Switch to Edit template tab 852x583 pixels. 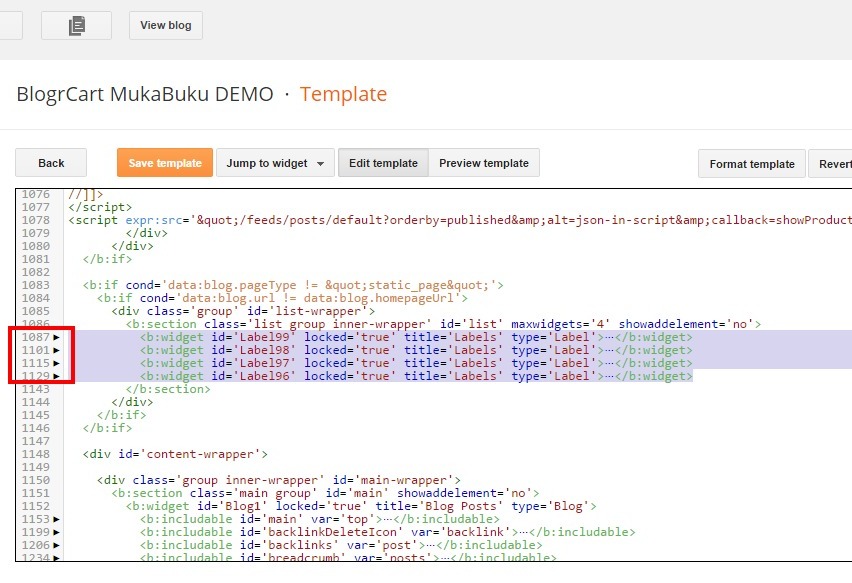(x=383, y=163)
